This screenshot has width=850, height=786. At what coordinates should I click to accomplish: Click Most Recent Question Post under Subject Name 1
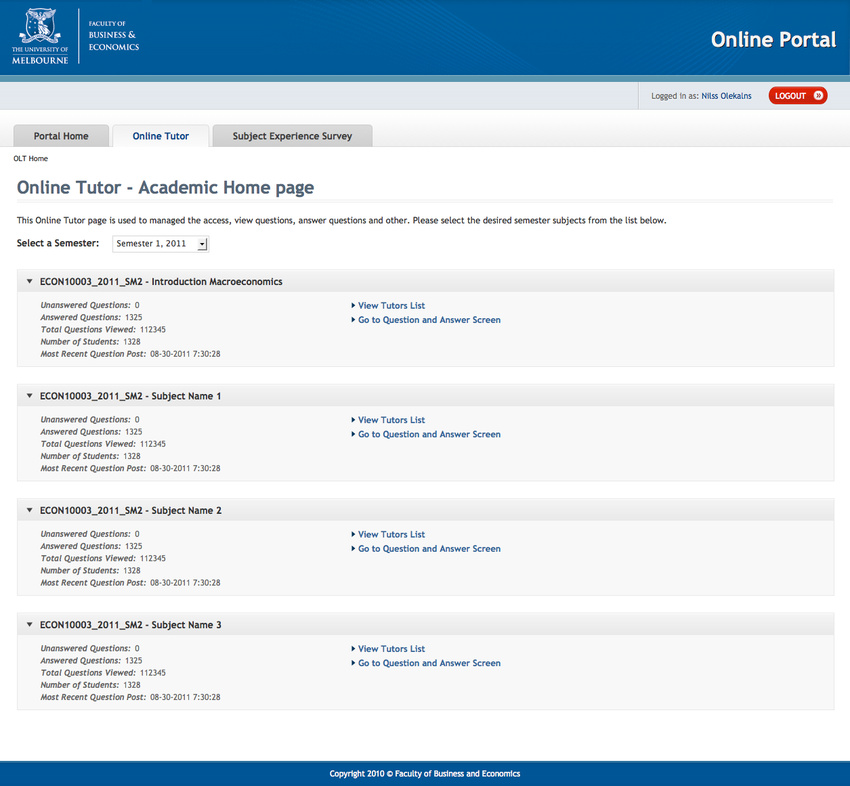click(130, 468)
